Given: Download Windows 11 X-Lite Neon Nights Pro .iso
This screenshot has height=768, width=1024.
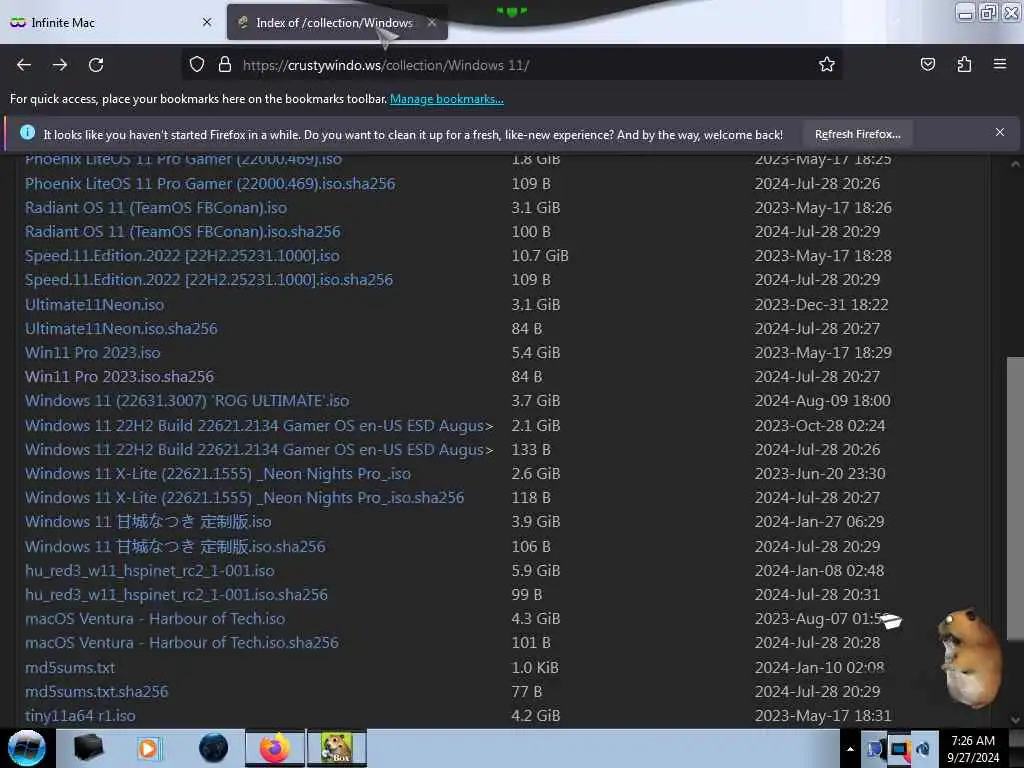Looking at the screenshot, I should click(217, 473).
